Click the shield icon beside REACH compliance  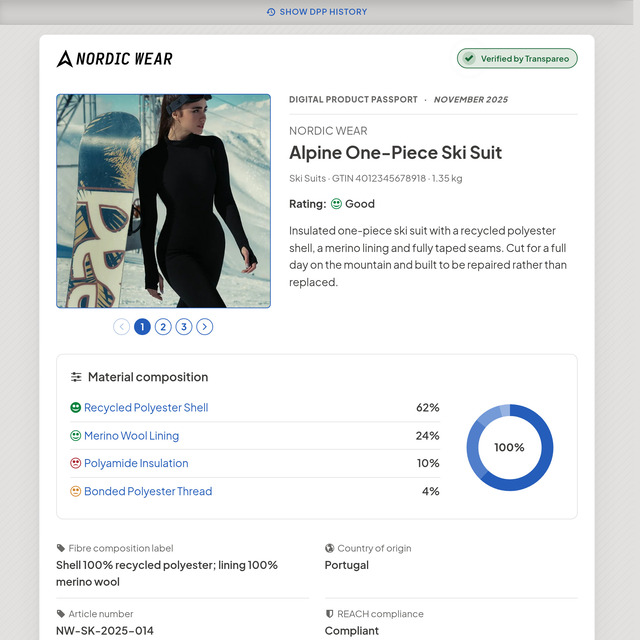[329, 614]
